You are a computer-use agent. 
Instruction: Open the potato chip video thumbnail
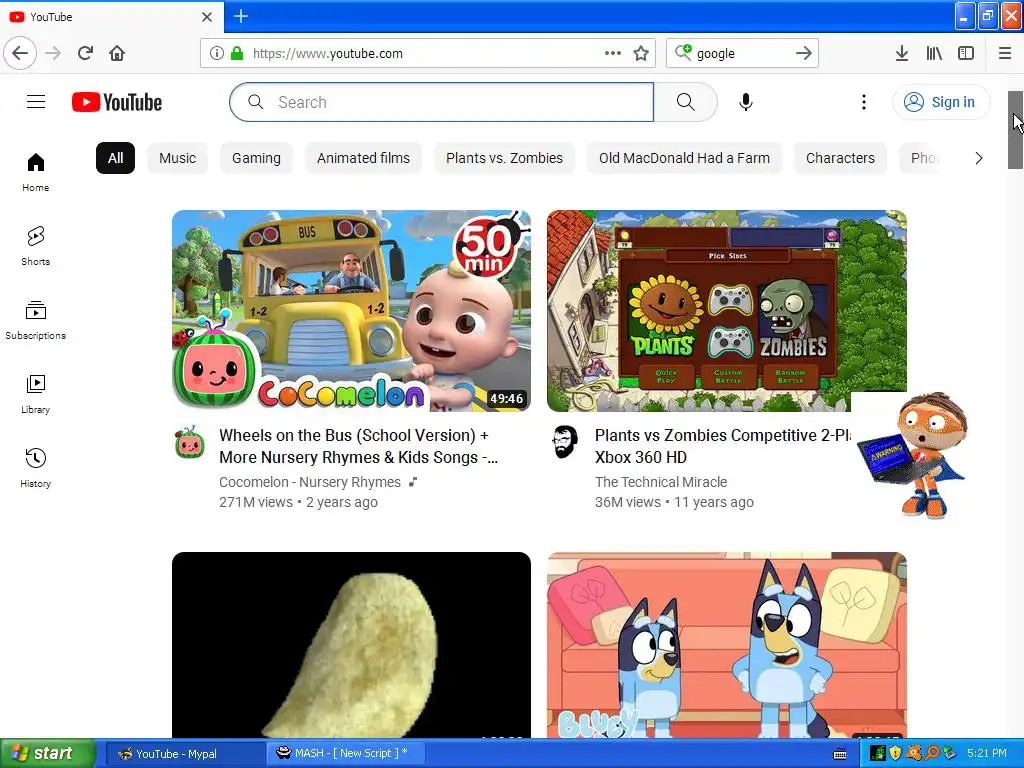(351, 645)
